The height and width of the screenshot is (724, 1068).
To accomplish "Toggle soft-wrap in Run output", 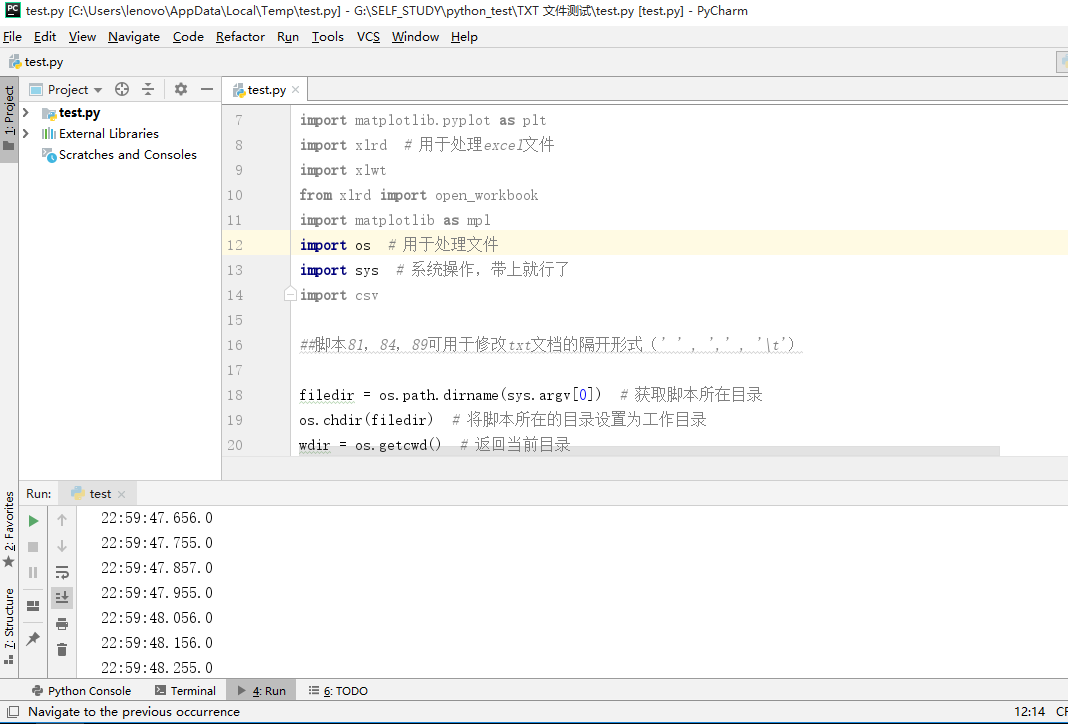I will (x=62, y=572).
